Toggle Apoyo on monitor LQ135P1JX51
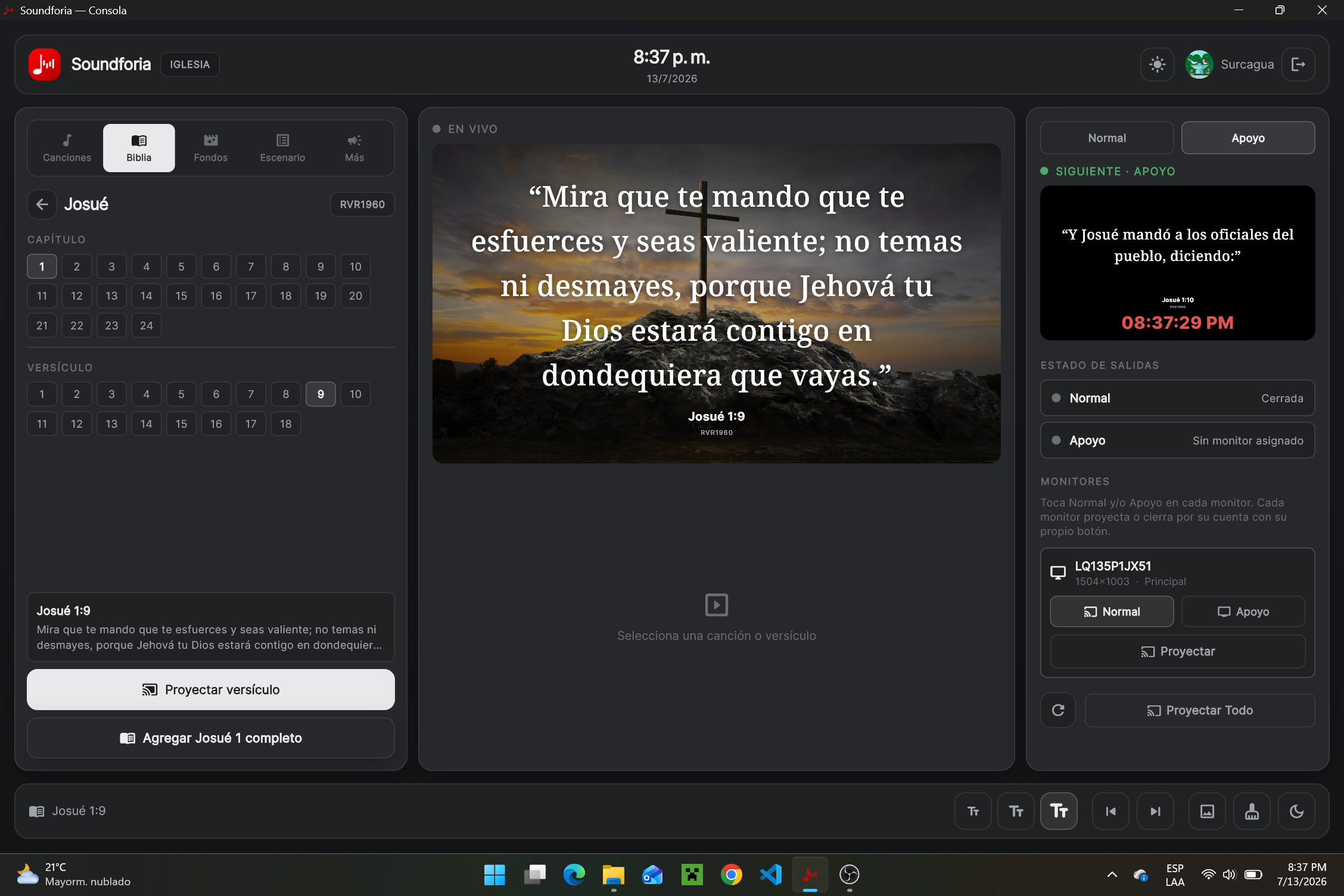The height and width of the screenshot is (896, 1344). point(1243,612)
